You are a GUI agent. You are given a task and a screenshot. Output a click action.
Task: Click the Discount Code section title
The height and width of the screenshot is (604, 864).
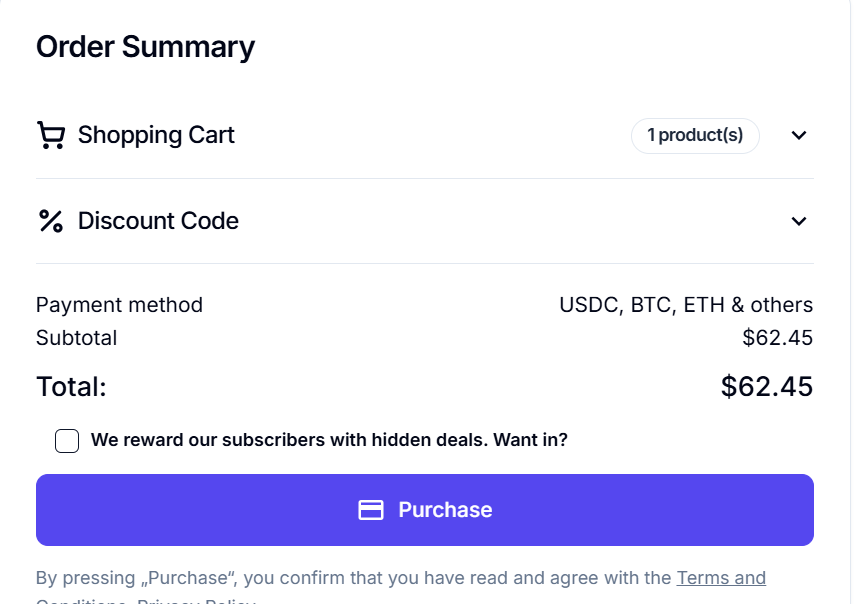click(x=158, y=221)
